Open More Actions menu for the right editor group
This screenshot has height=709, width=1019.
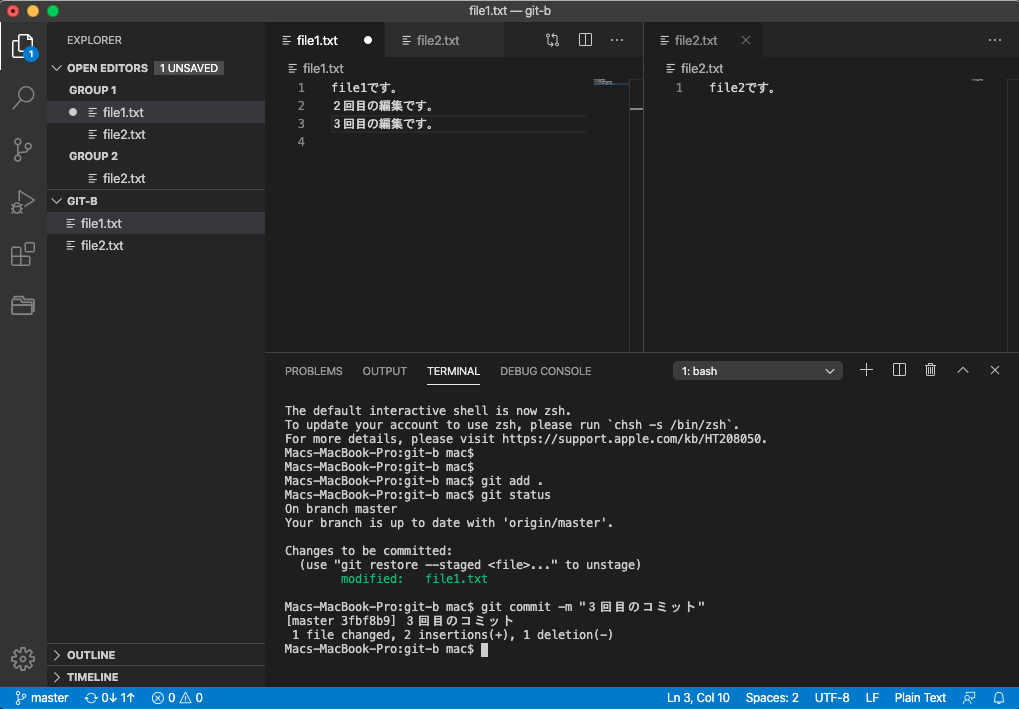pyautogui.click(x=995, y=40)
